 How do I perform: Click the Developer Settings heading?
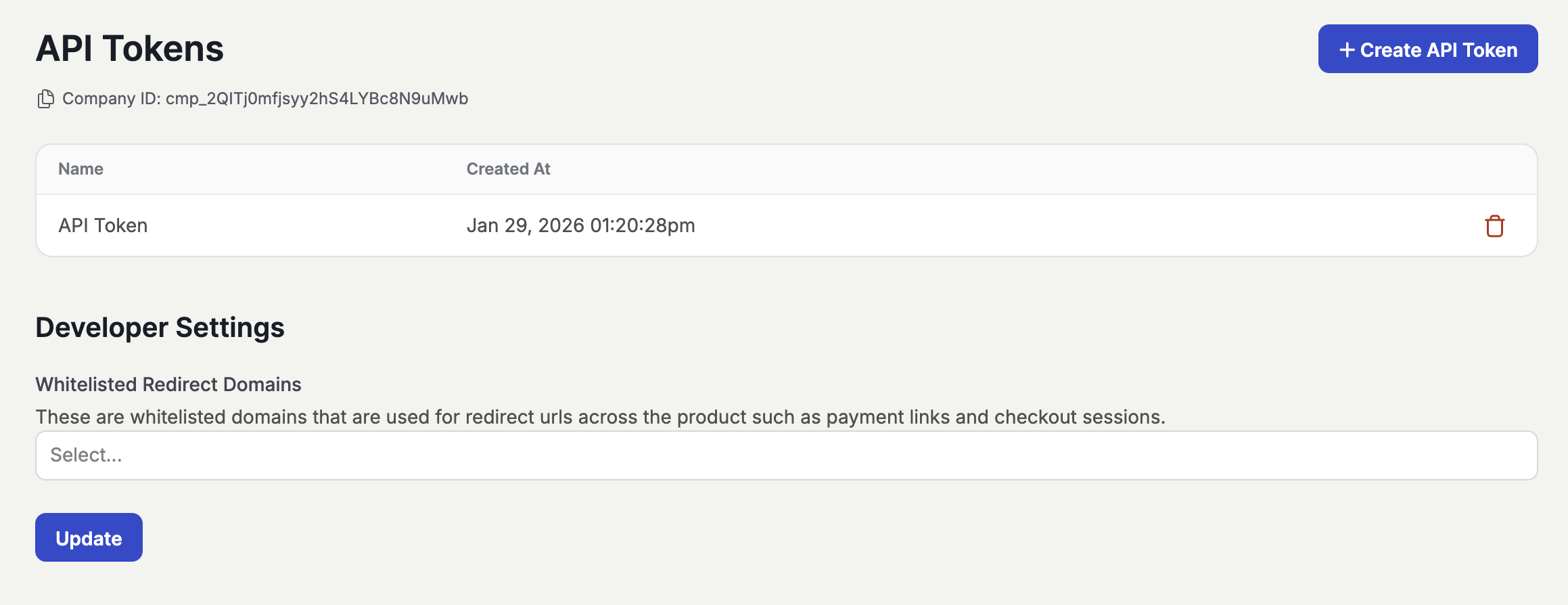point(160,328)
